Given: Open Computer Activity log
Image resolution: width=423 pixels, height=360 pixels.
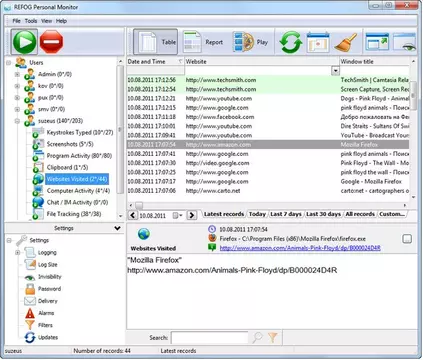Looking at the screenshot, I should point(78,191).
